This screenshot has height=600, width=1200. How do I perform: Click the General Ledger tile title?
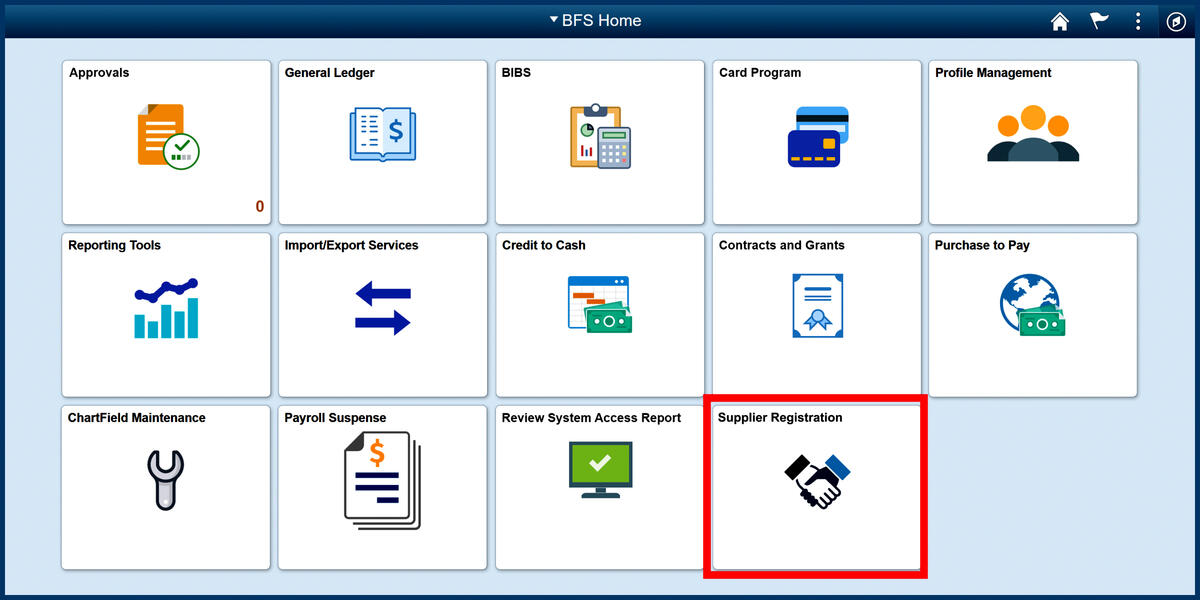coord(330,73)
